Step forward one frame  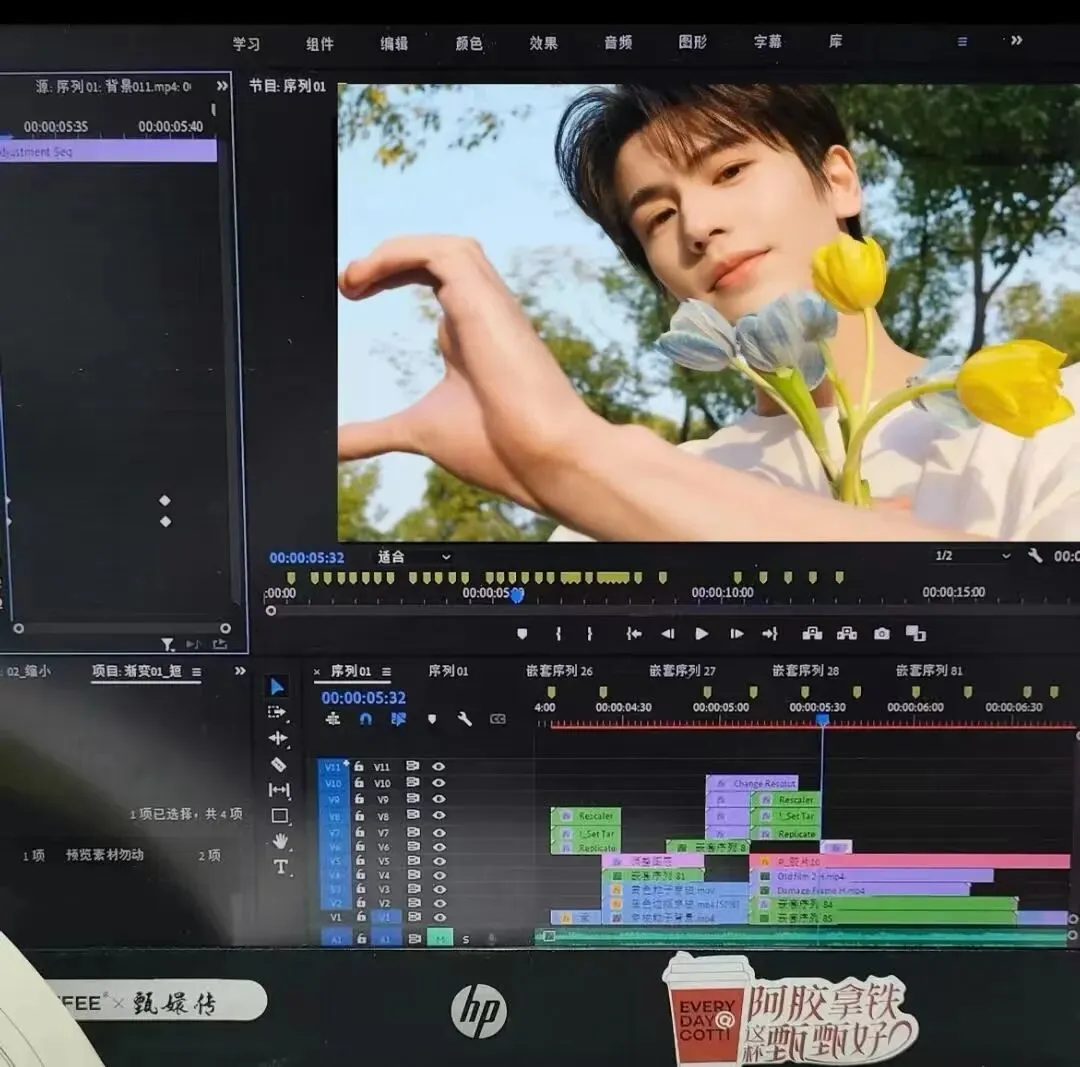tap(736, 634)
